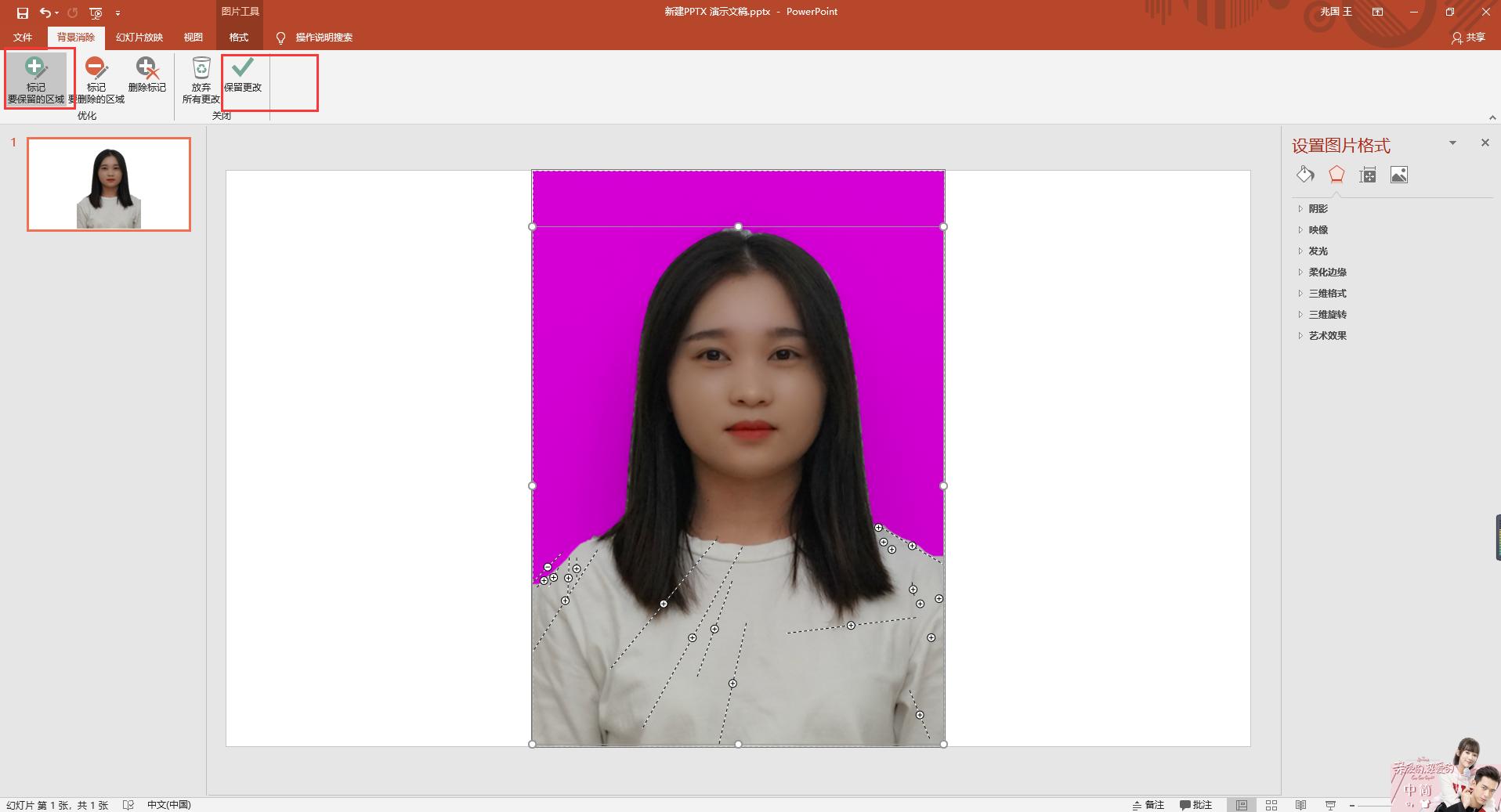Open the 大小与属性 pane icon
Viewport: 1501px width, 812px height.
point(1367,175)
